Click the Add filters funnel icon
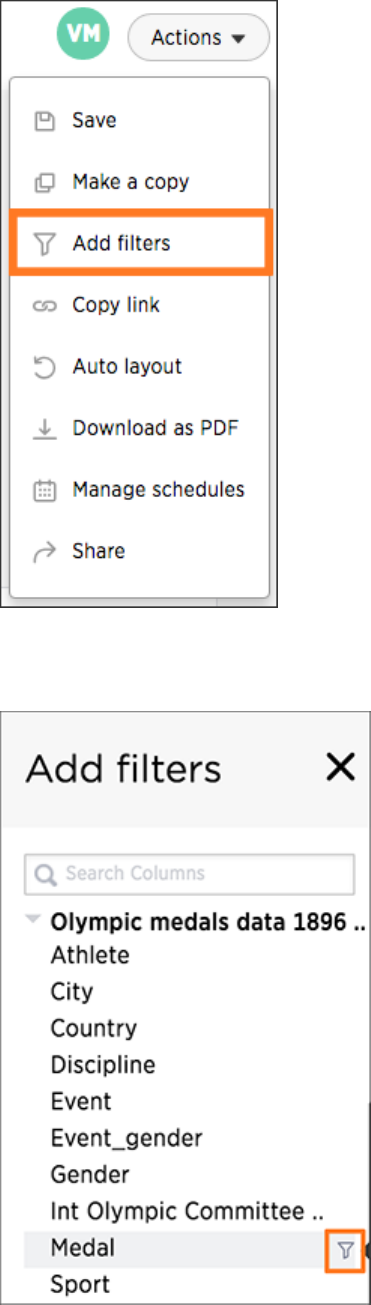Image resolution: width=371 pixels, height=1305 pixels. click(45, 243)
